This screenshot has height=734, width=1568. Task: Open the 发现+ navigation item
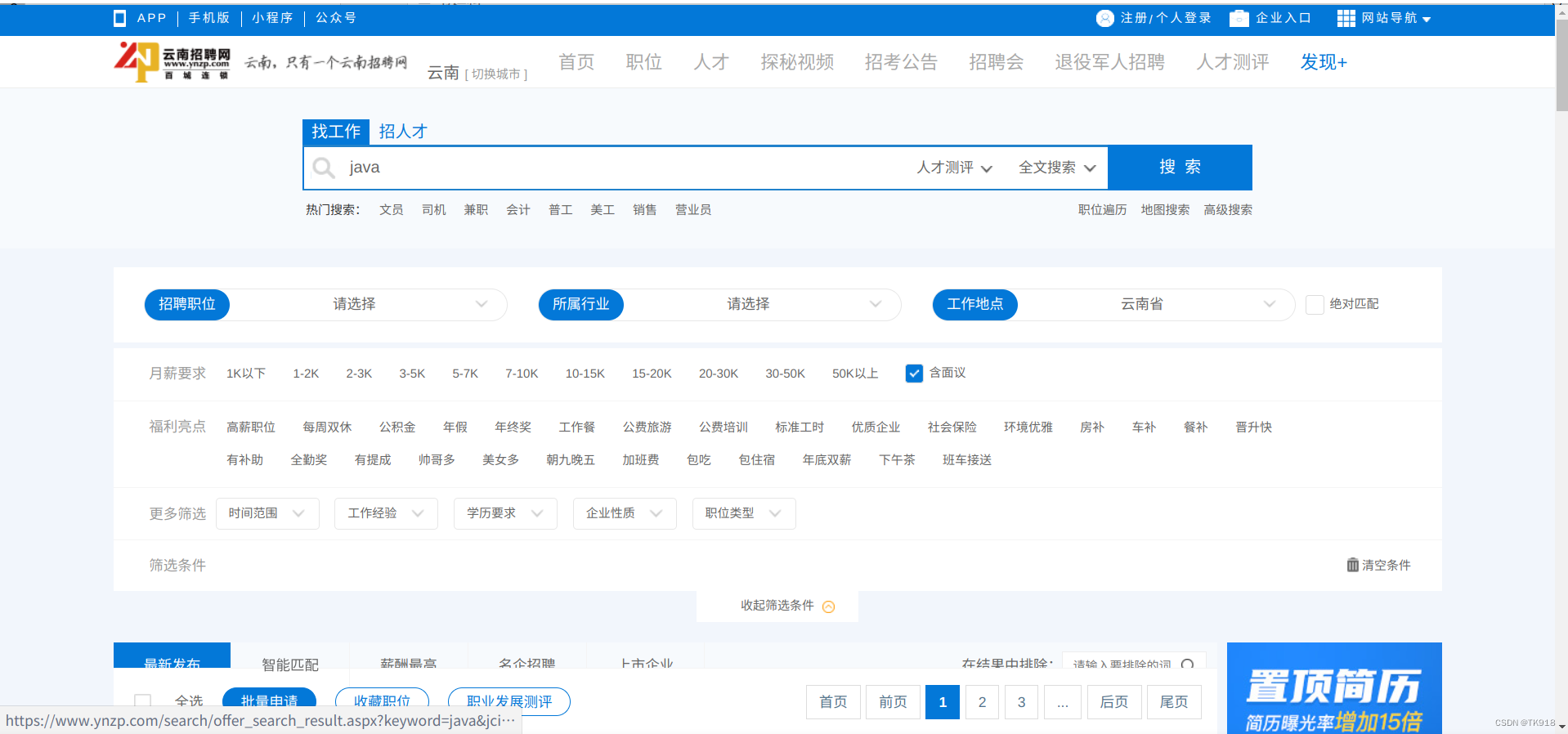(x=1324, y=62)
